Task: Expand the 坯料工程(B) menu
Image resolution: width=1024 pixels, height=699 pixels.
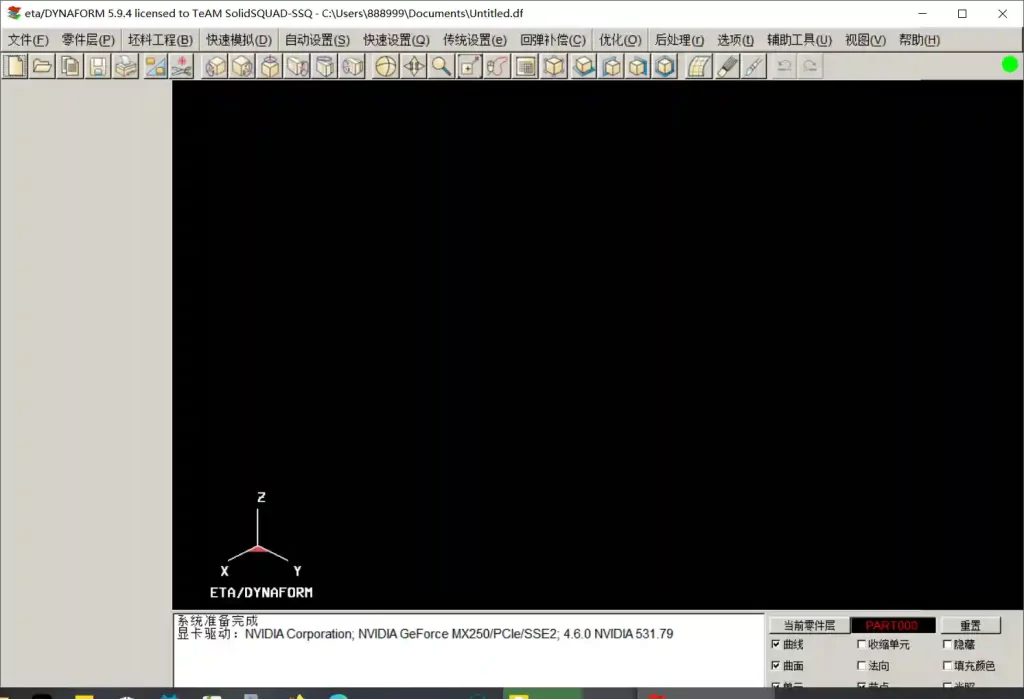Action: click(x=160, y=40)
